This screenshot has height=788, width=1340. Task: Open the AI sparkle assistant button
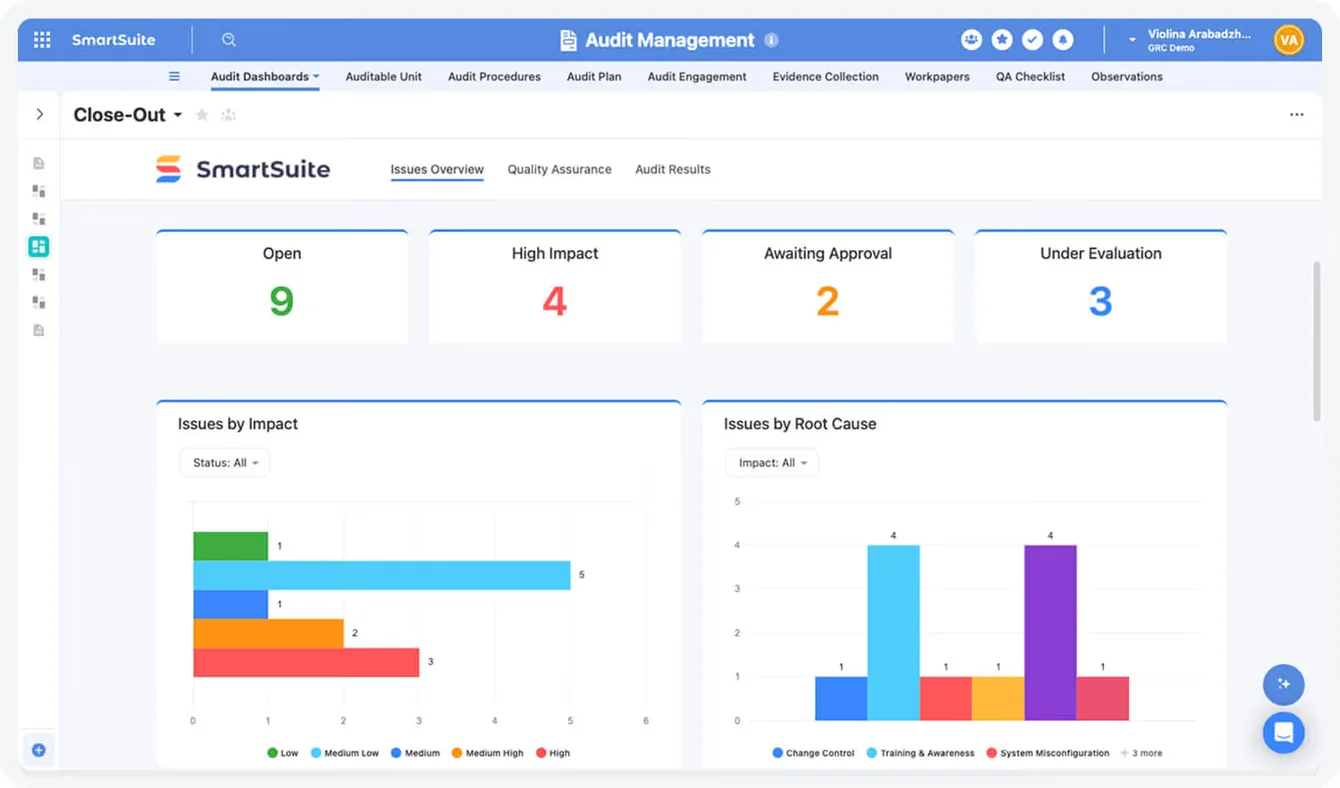pyautogui.click(x=1284, y=685)
